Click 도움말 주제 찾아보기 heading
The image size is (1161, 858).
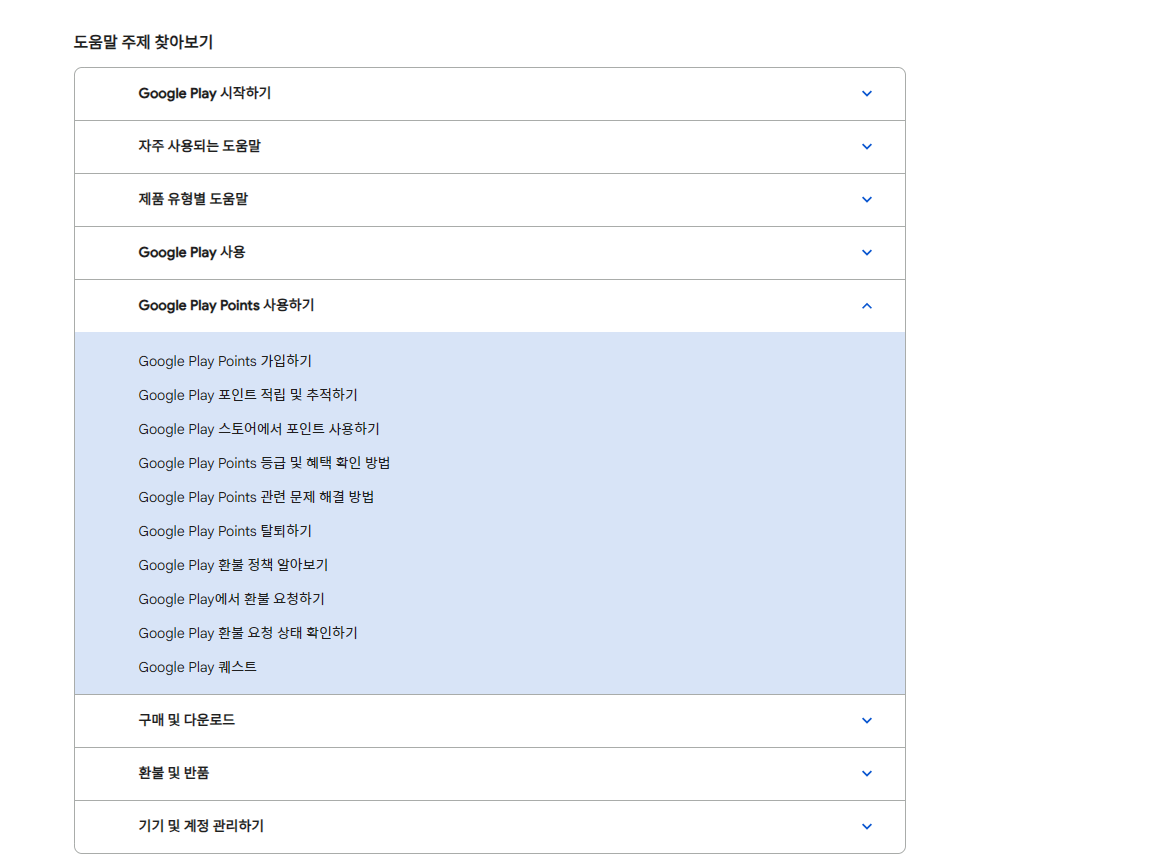coord(144,42)
